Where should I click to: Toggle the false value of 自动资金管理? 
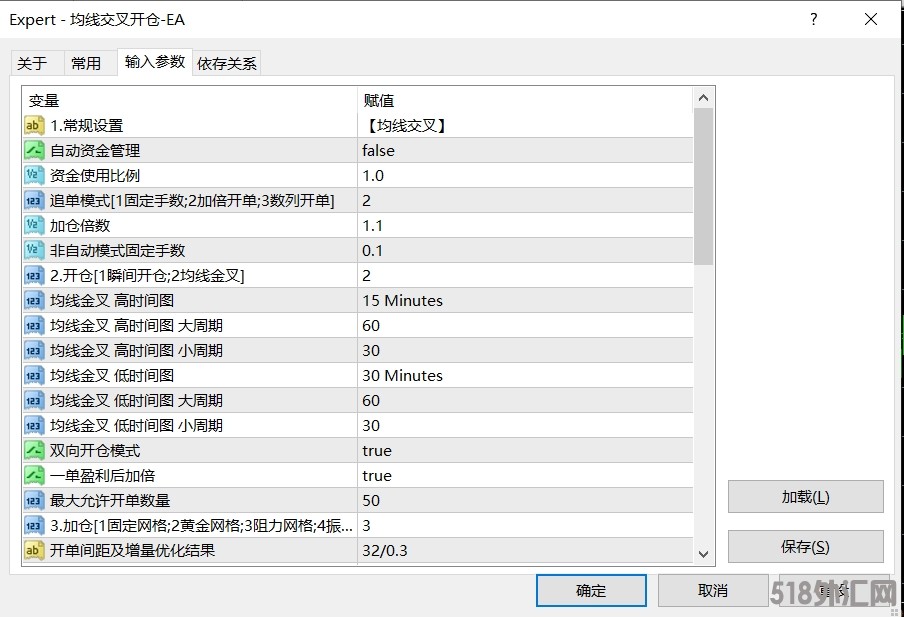point(525,151)
